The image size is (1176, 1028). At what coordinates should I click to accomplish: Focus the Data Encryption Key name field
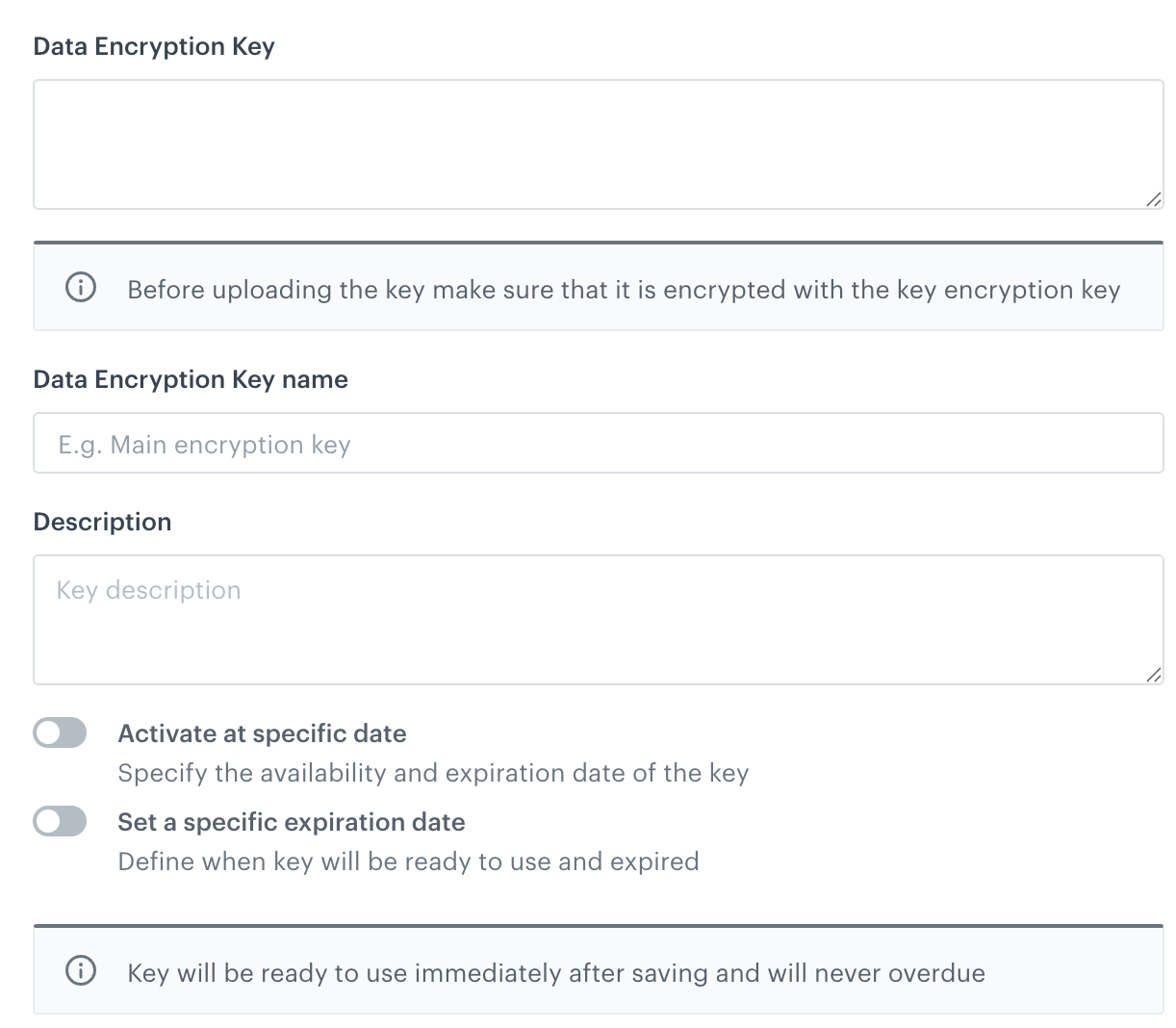(597, 443)
